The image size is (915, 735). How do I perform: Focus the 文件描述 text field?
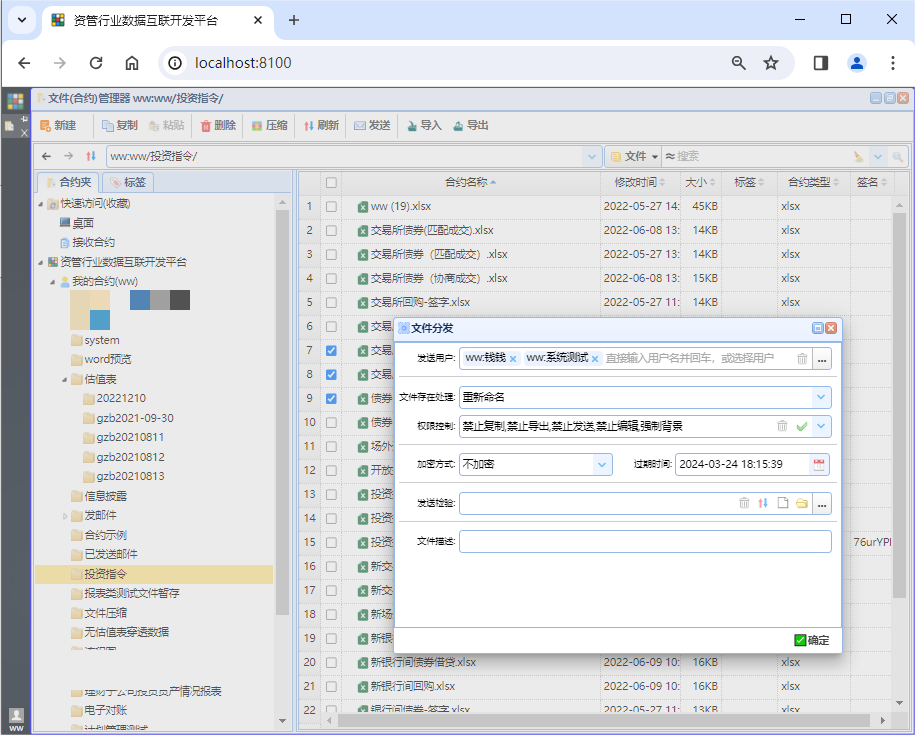pos(645,541)
